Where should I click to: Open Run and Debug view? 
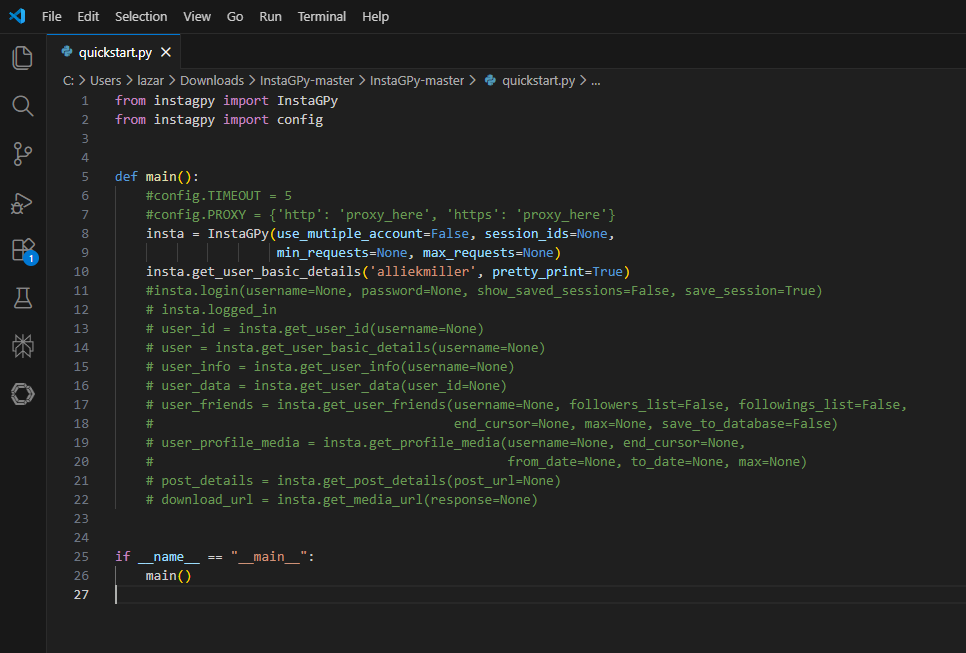22,203
